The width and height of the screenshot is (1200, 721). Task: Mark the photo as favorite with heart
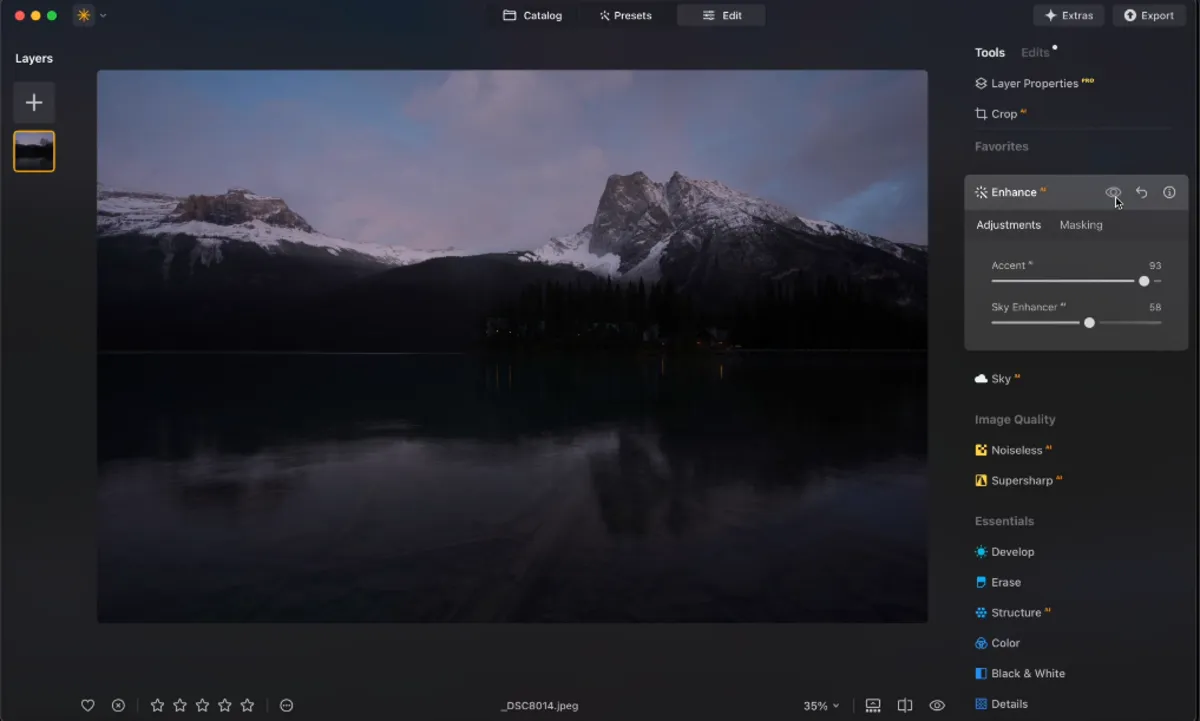coord(87,705)
